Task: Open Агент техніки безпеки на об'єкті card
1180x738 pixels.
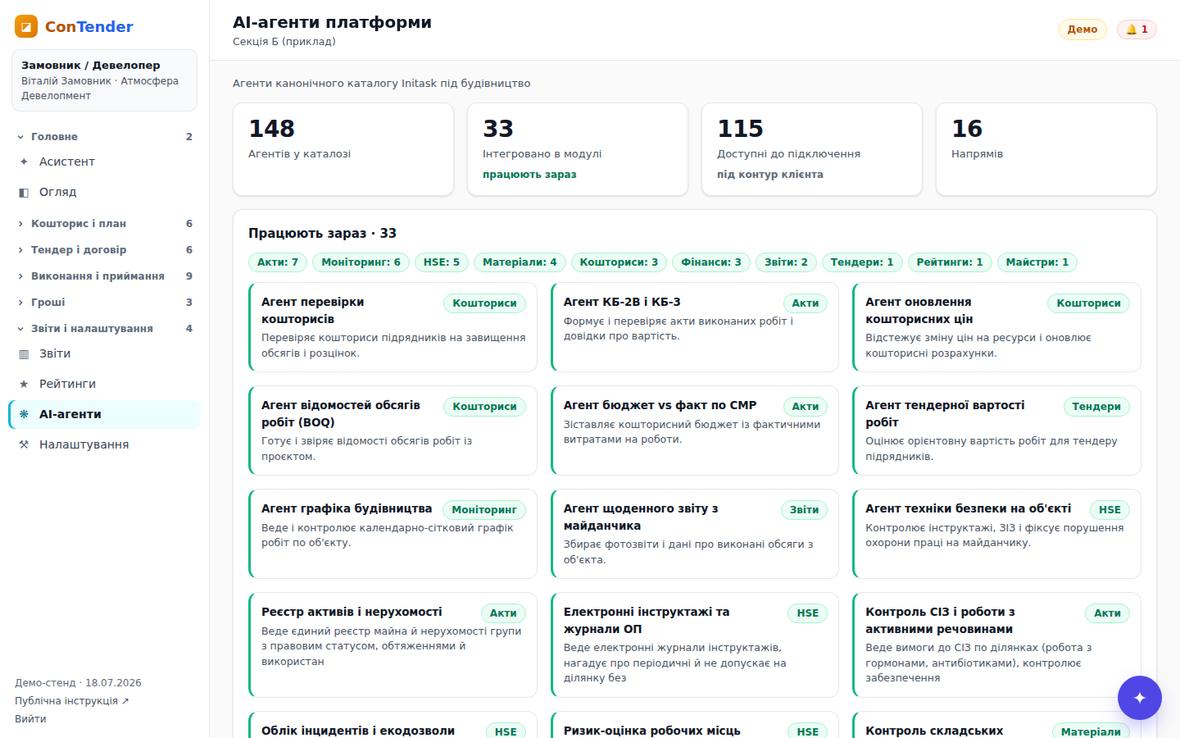Action: (x=996, y=534)
